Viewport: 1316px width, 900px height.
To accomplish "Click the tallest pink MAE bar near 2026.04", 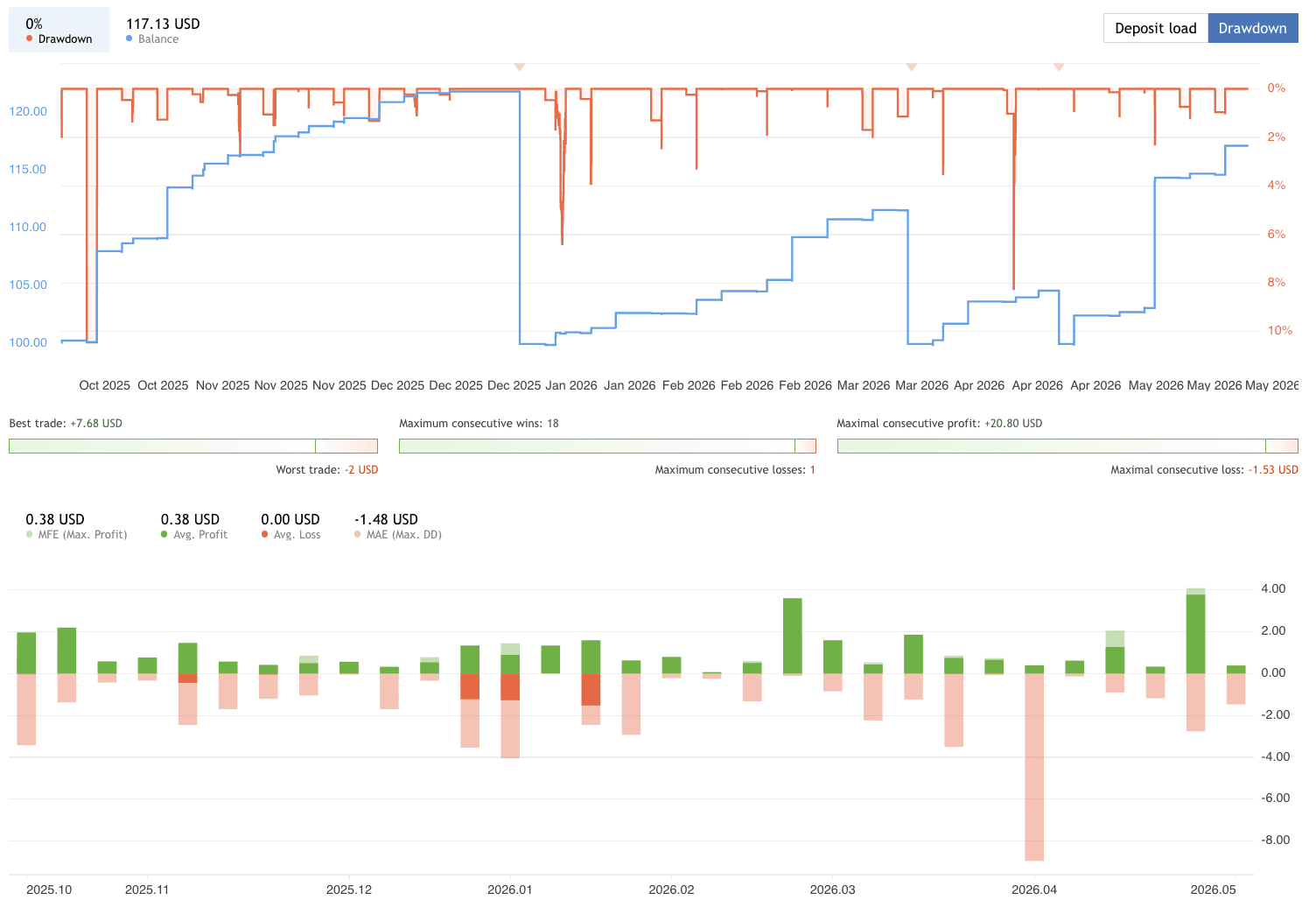I will (1034, 767).
